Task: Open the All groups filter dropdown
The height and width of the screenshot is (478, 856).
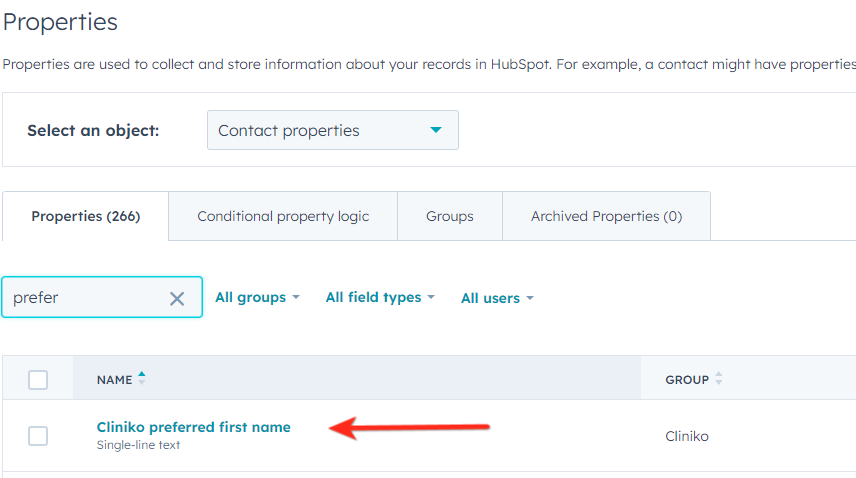Action: pyautogui.click(x=257, y=297)
